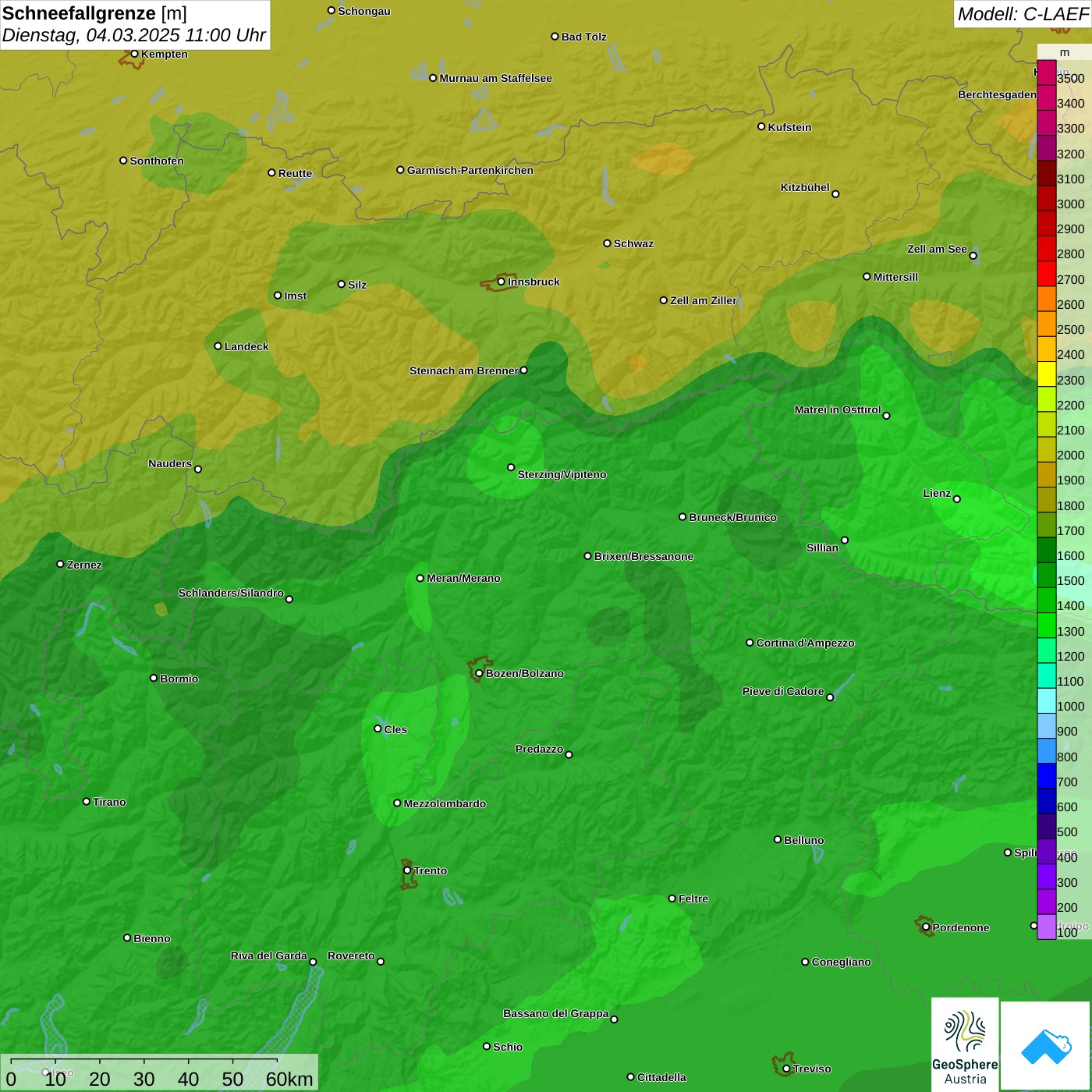The width and height of the screenshot is (1092, 1092).
Task: Click the Sillian label
Action: (822, 548)
